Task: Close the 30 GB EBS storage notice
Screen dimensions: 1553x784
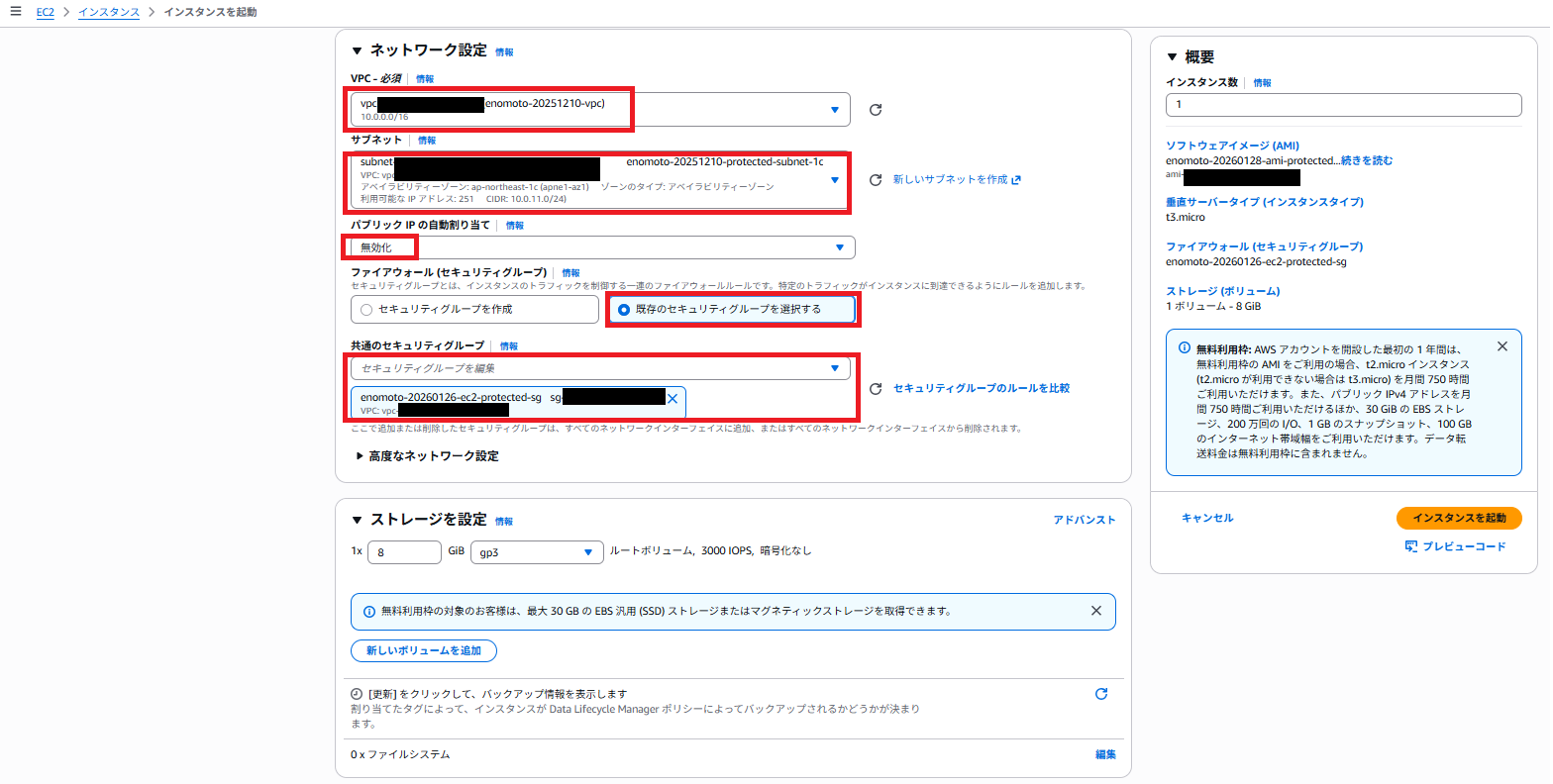Action: (1096, 611)
